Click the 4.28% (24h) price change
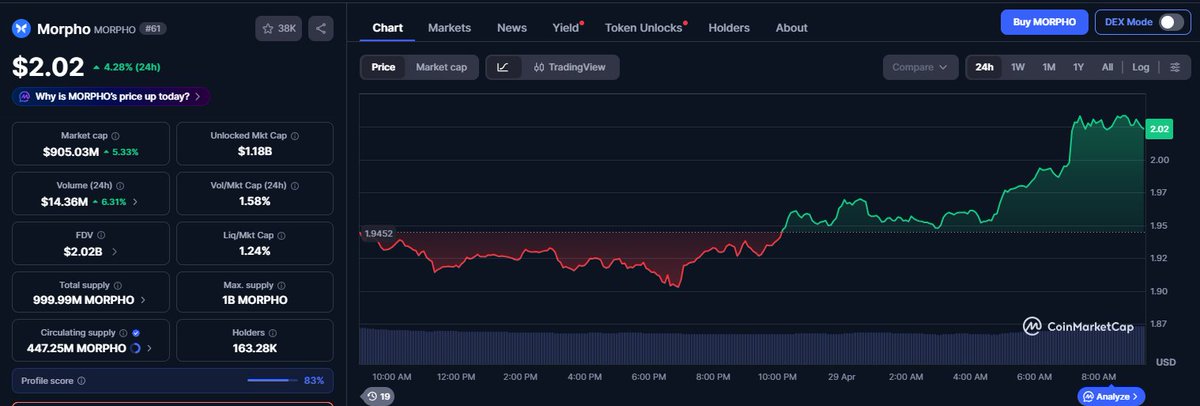Screen dimensions: 1200x406 [x=125, y=68]
